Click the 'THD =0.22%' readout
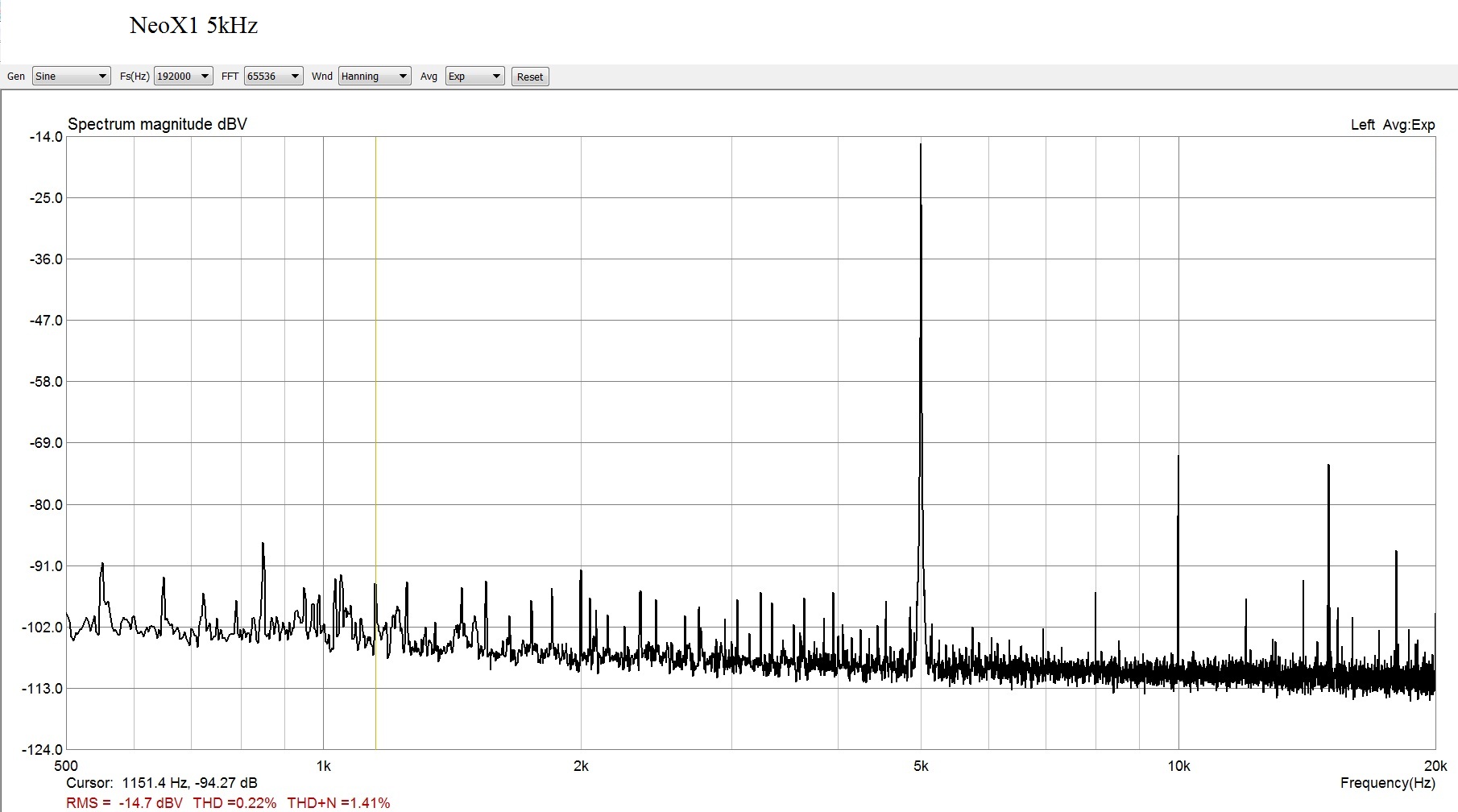The width and height of the screenshot is (1458, 812). (x=234, y=803)
